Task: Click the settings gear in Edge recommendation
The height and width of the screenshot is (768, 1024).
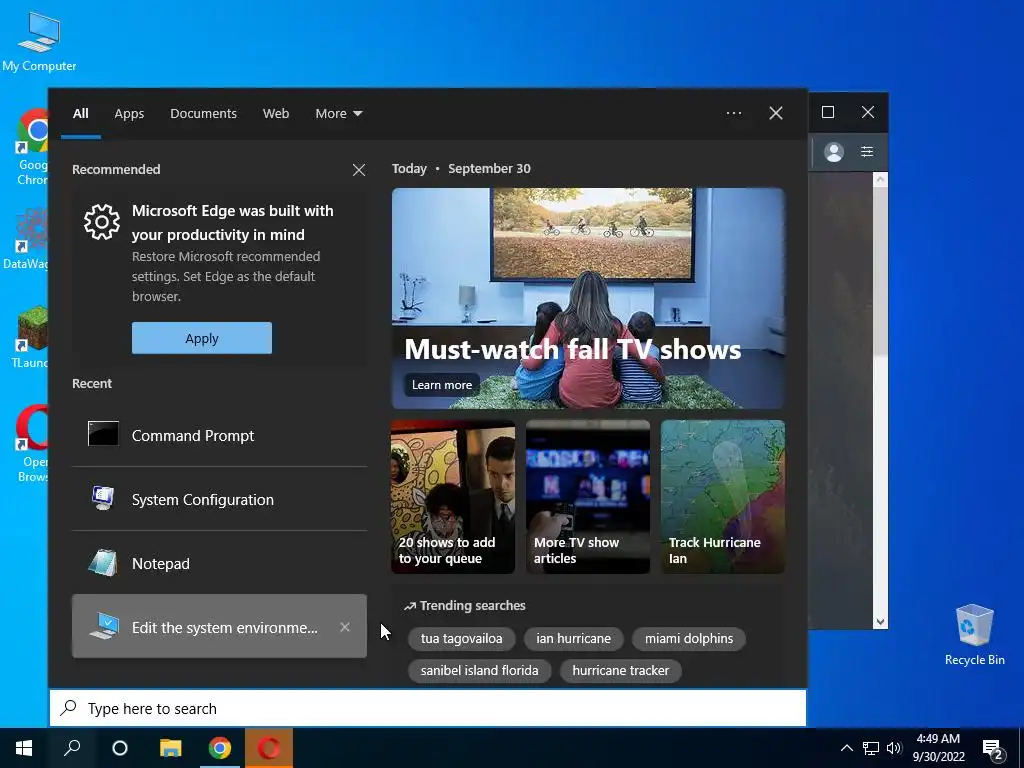Action: [x=102, y=222]
